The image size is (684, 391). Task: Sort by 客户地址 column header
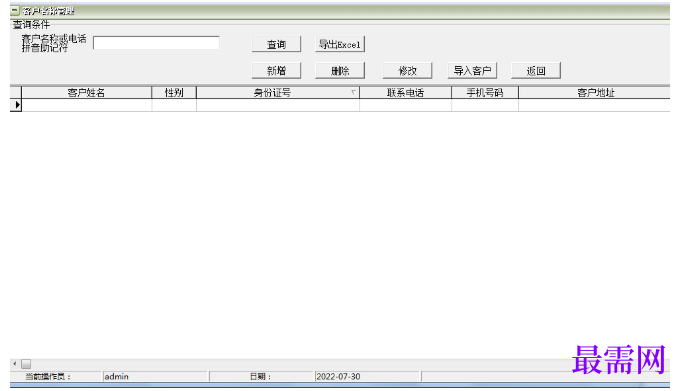[595, 93]
